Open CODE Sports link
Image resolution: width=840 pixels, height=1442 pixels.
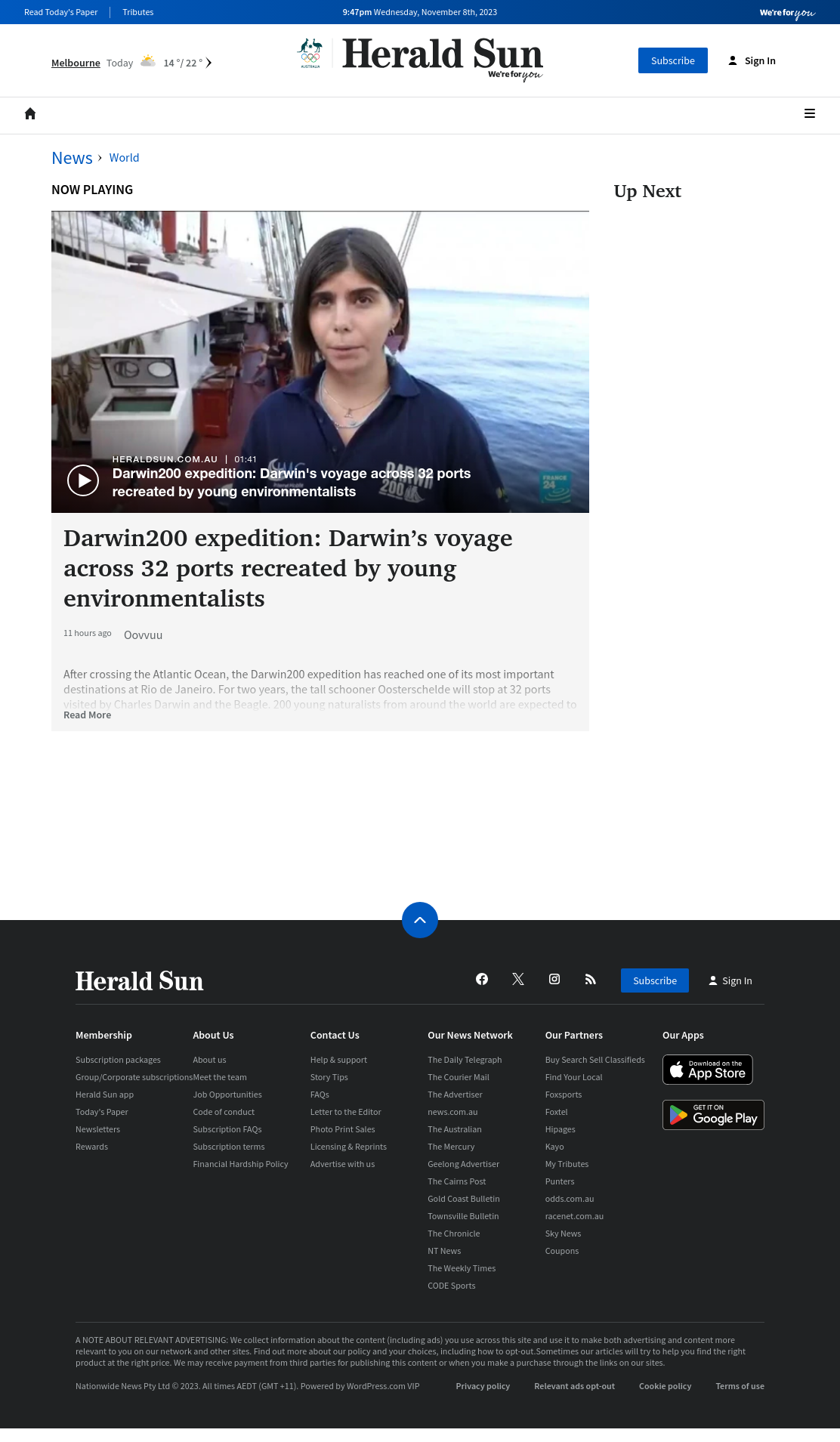point(452,1286)
